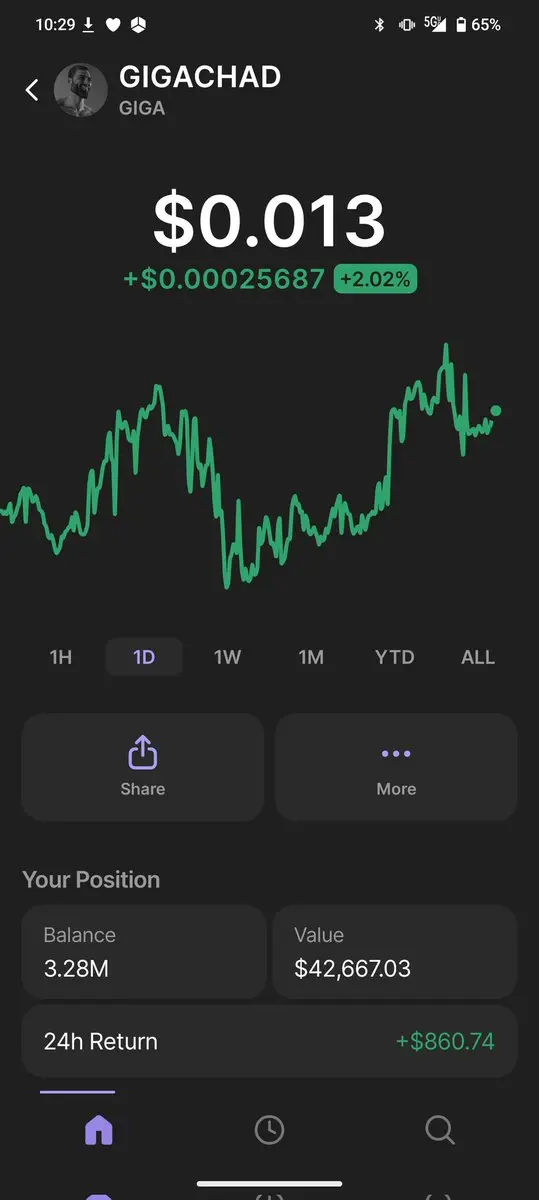Tap the Share upload icon
Viewport: 539px width, 1200px height.
click(x=143, y=753)
